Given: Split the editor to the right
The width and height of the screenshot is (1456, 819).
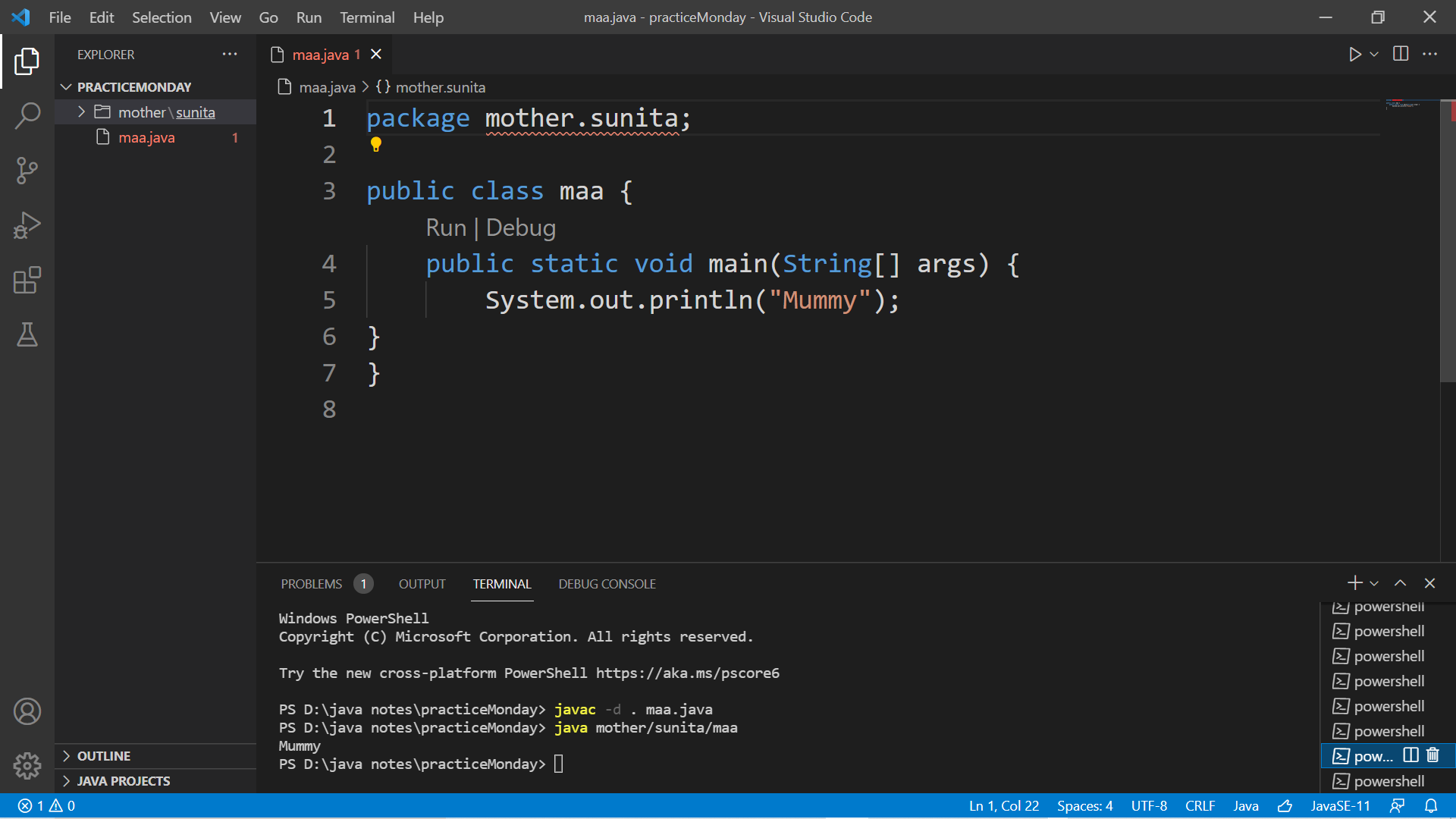Looking at the screenshot, I should coord(1401,54).
